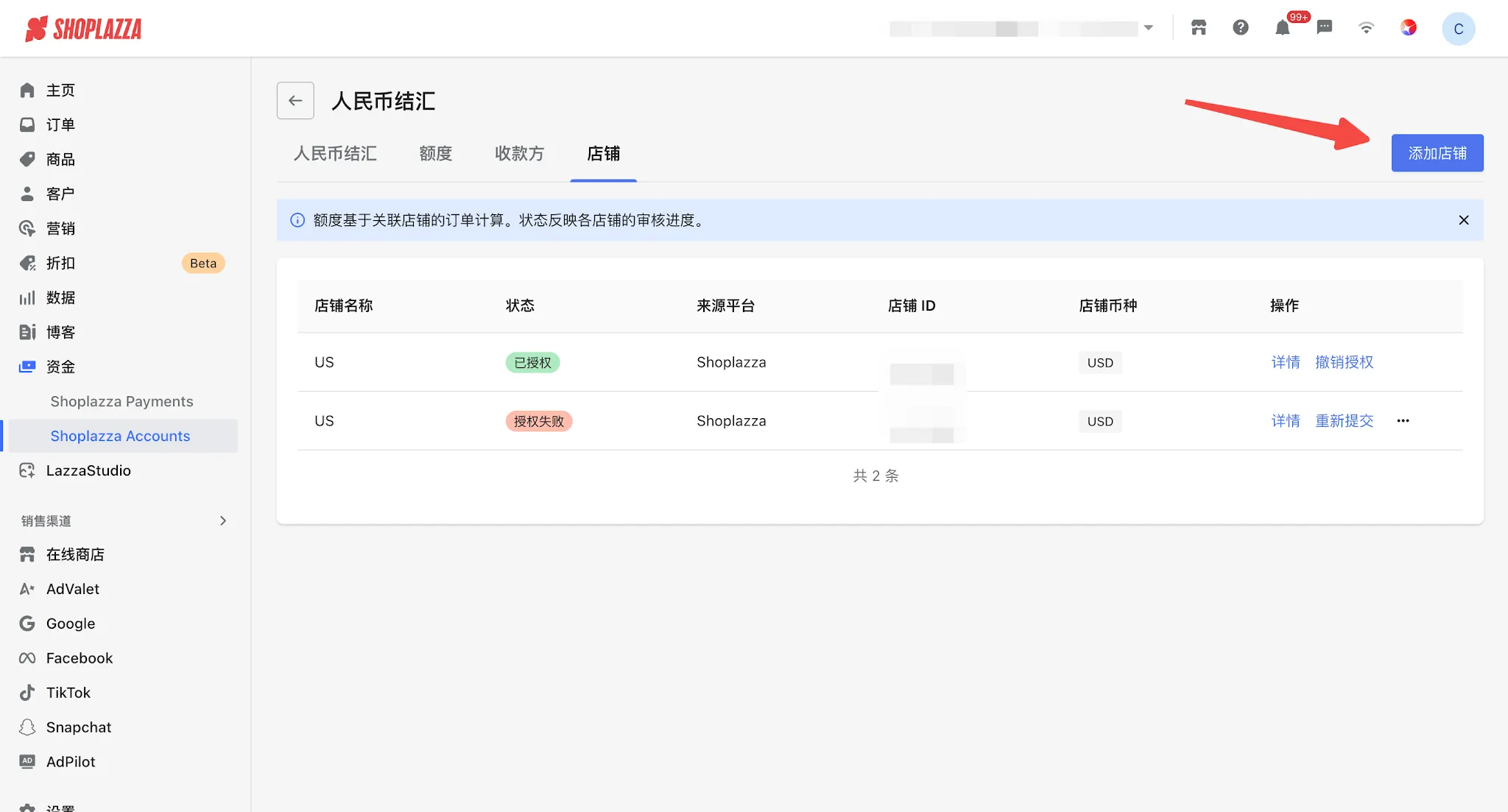Click the LazzaStudio icon
The image size is (1508, 812).
27,470
